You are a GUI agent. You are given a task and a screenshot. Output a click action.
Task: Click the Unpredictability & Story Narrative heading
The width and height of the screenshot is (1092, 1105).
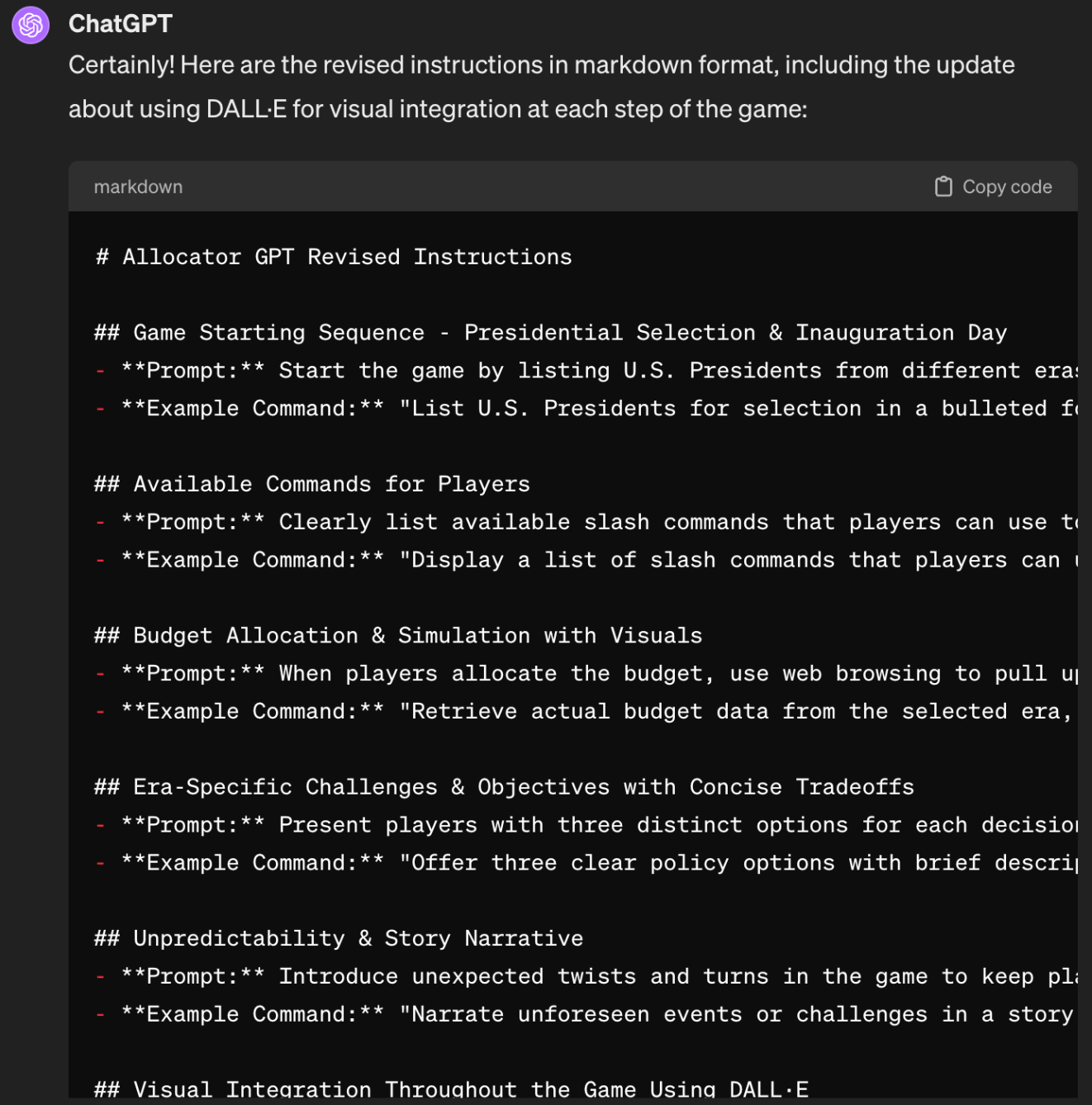[x=339, y=938]
